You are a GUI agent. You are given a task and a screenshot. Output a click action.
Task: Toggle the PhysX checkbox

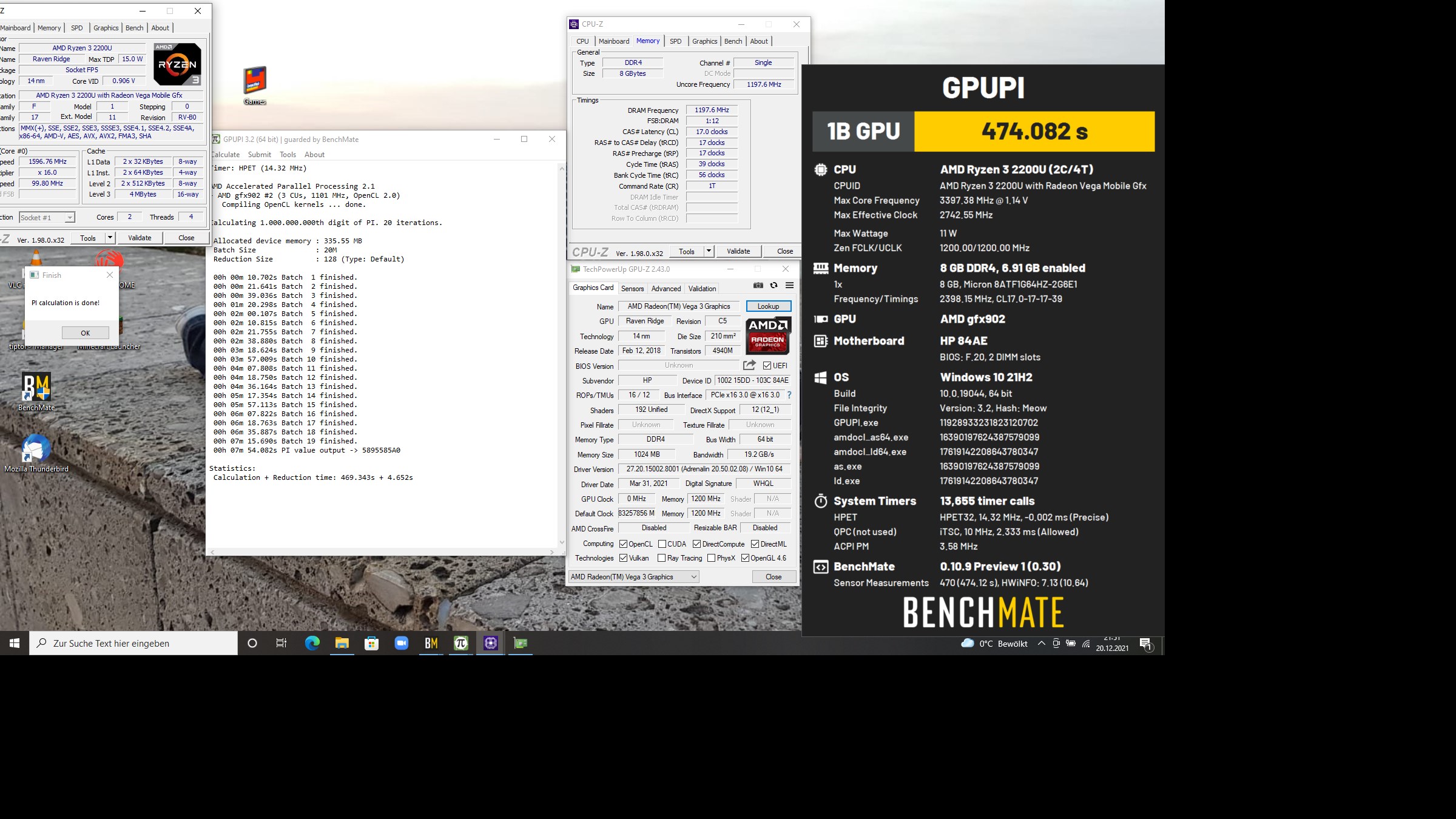coord(711,558)
